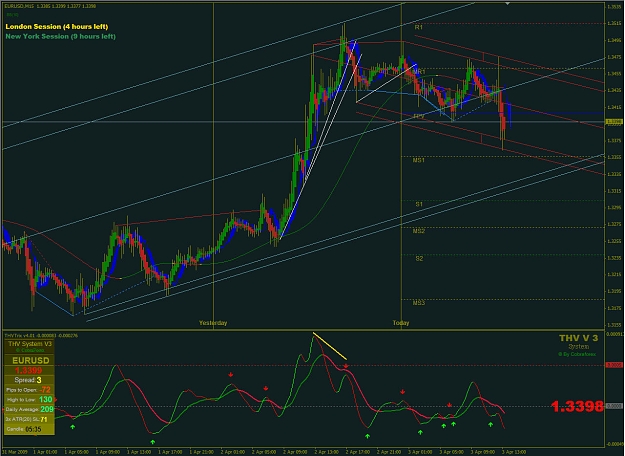Click the Yesterday period separator label
625x456 pixels.
213,323
